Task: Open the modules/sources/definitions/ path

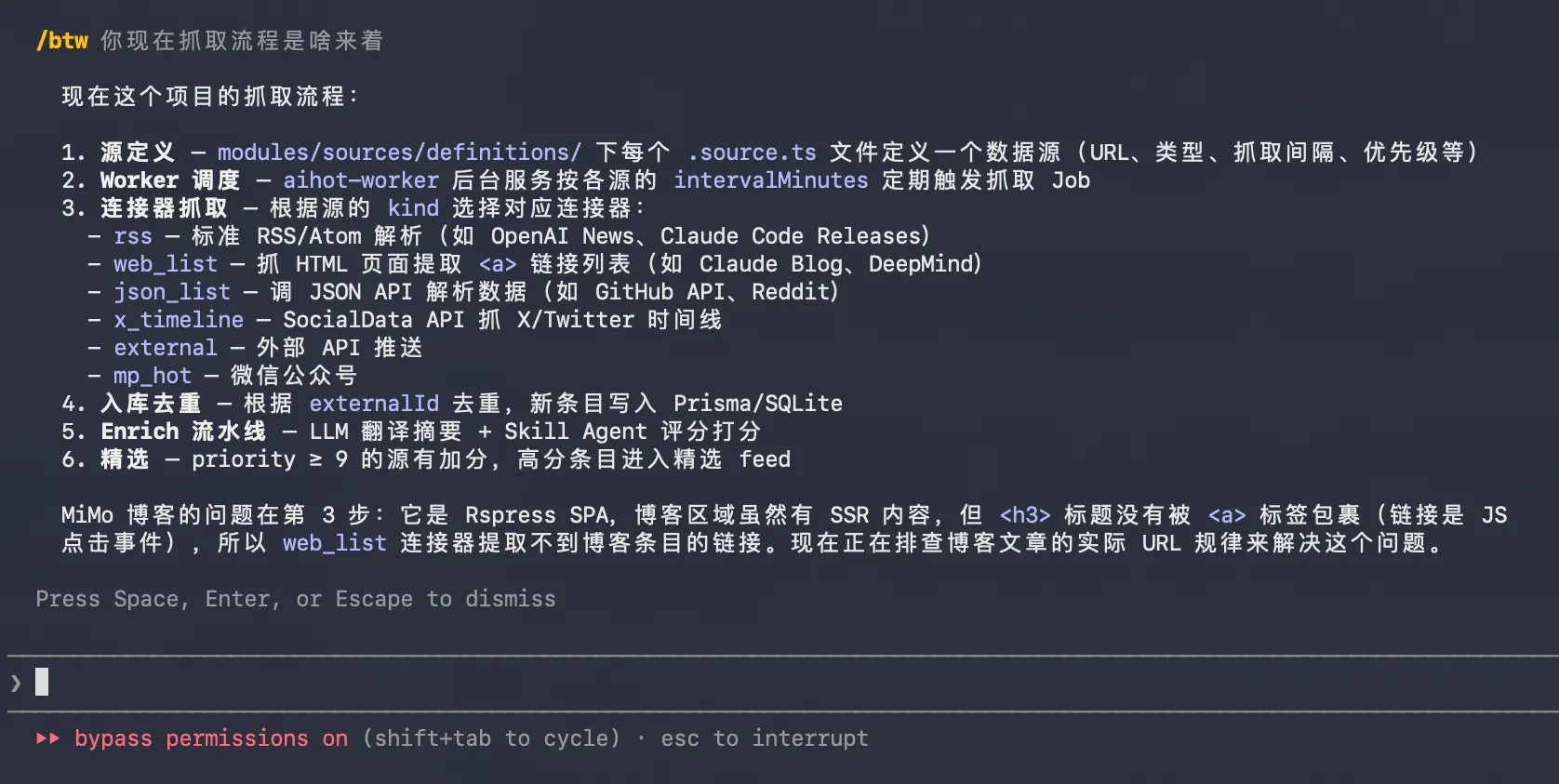Action: tap(399, 153)
